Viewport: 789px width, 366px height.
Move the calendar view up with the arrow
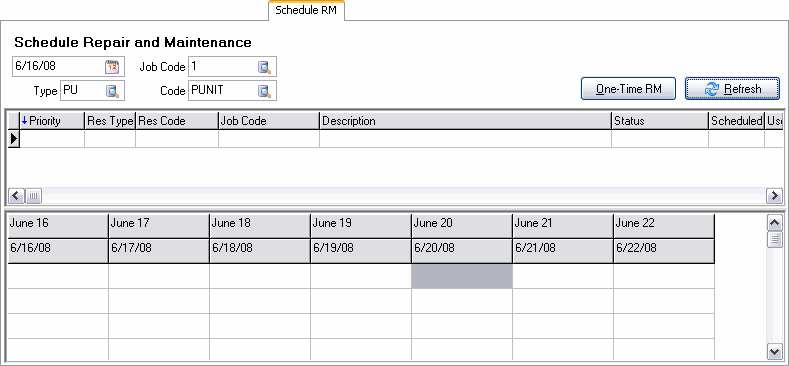pyautogui.click(x=774, y=222)
